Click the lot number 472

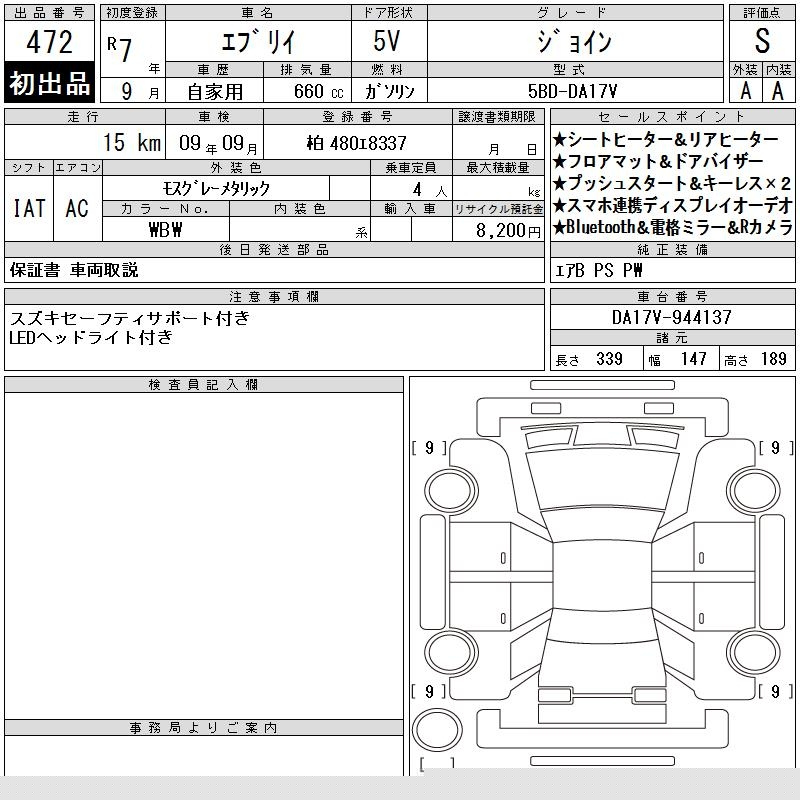click(50, 42)
